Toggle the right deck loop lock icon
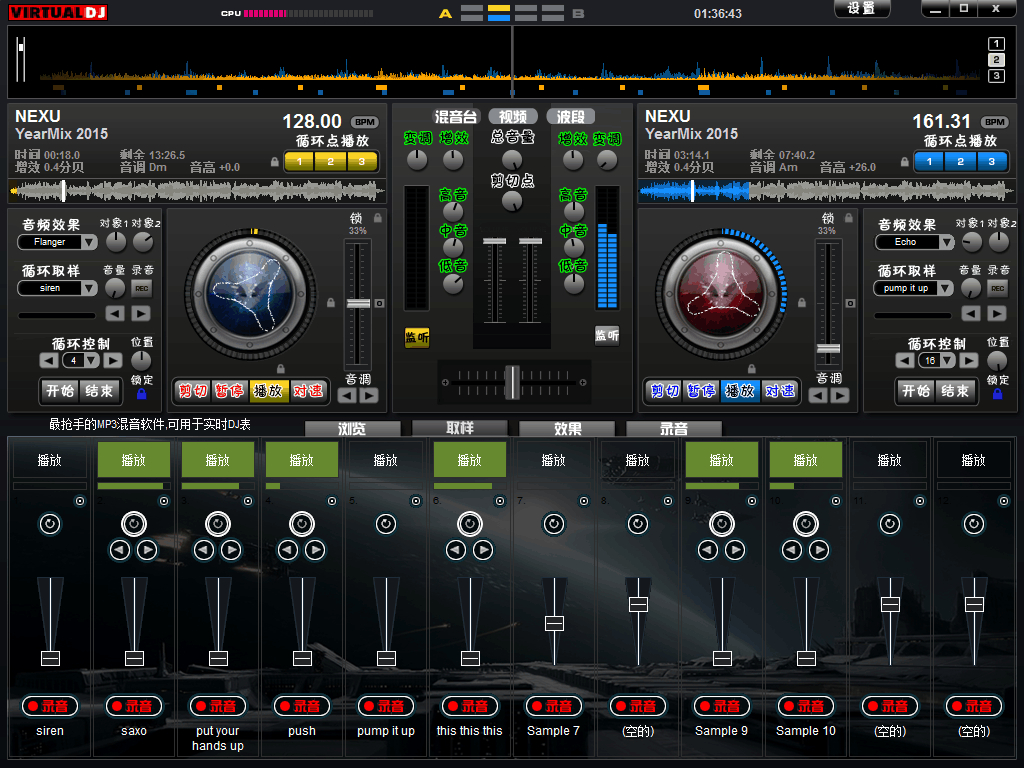The image size is (1024, 768). pos(997,394)
